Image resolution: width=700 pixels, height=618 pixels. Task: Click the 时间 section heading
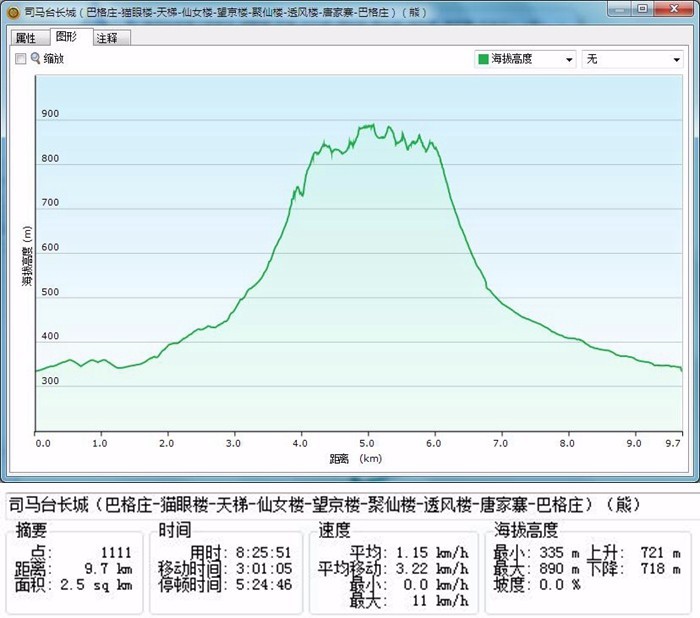(175, 530)
